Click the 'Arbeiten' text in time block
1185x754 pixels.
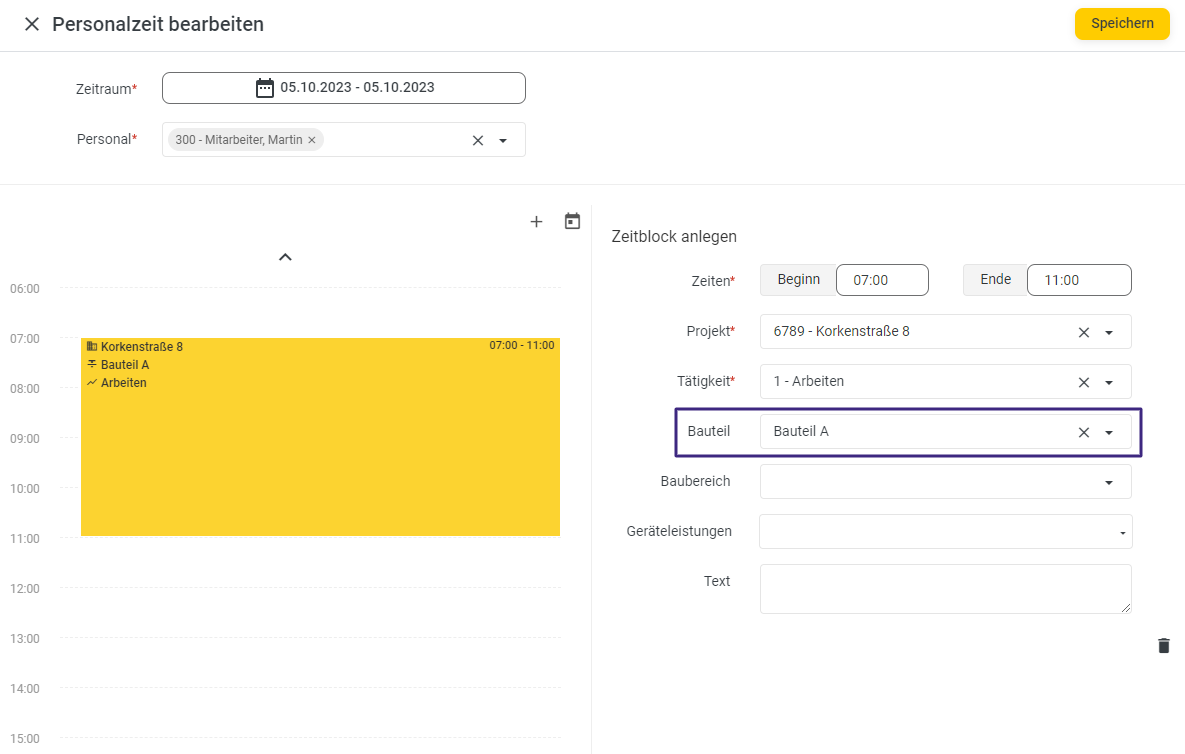click(124, 383)
